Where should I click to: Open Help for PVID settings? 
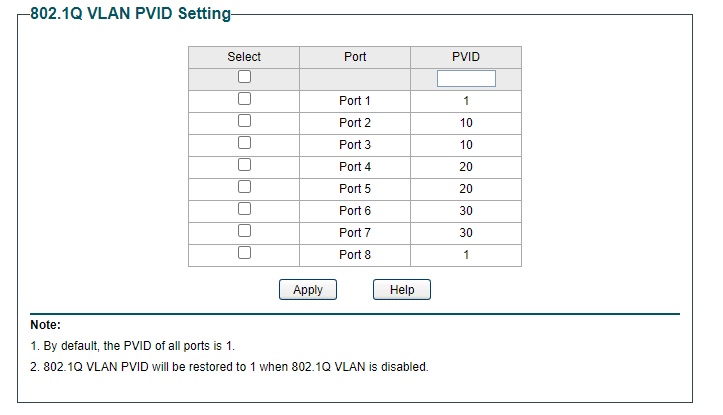point(402,290)
